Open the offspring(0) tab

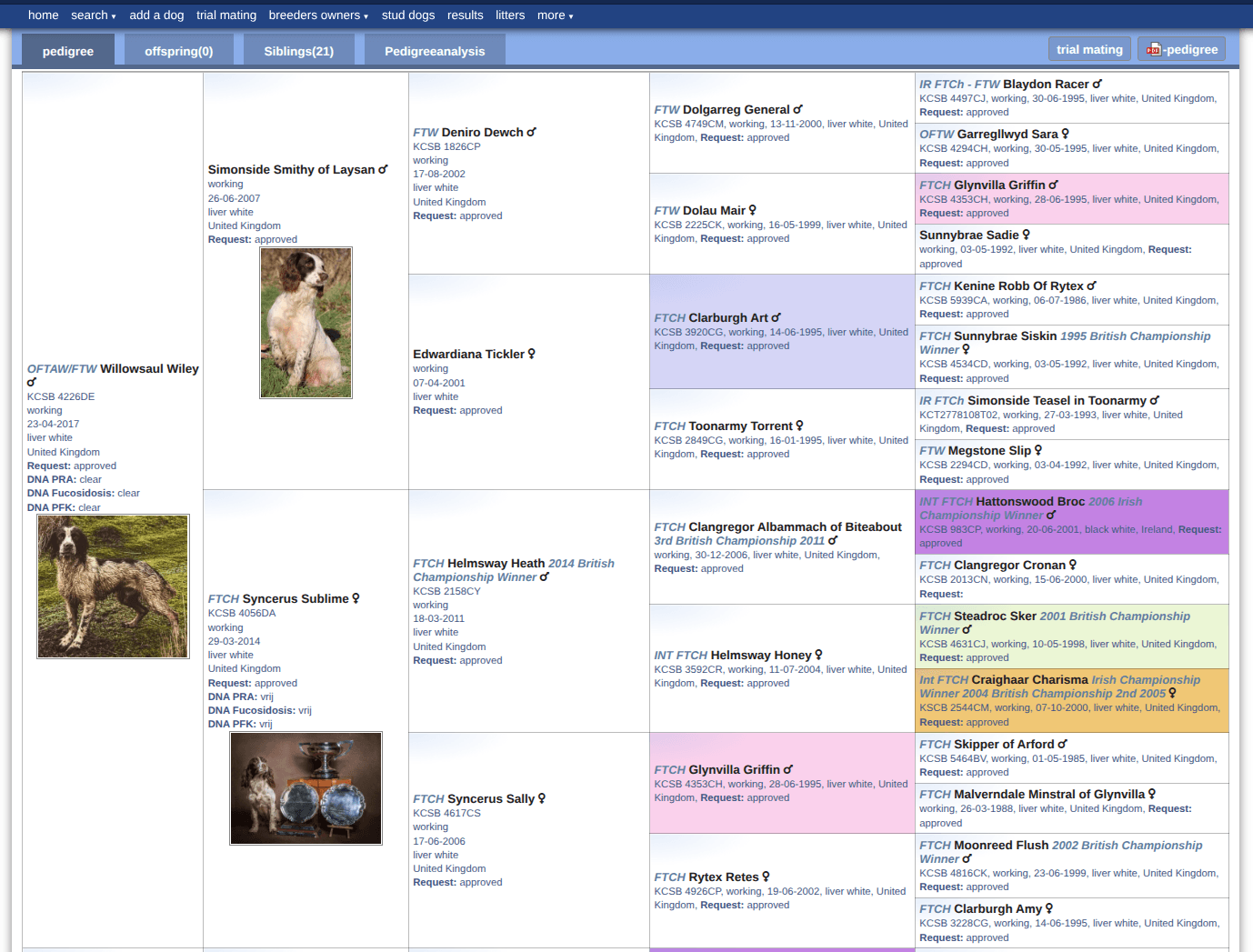tap(179, 51)
